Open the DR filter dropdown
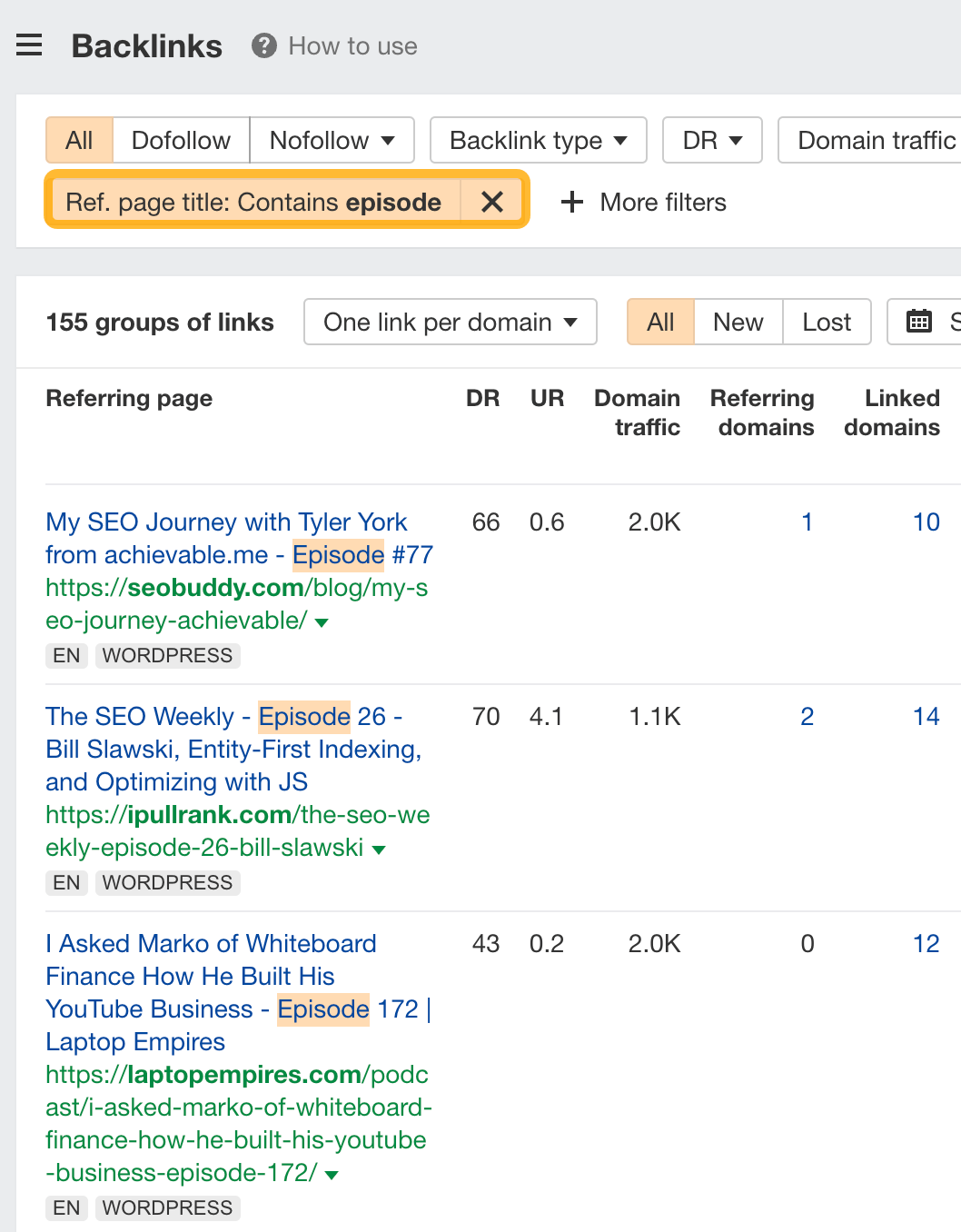Viewport: 961px width, 1232px height. [x=711, y=140]
